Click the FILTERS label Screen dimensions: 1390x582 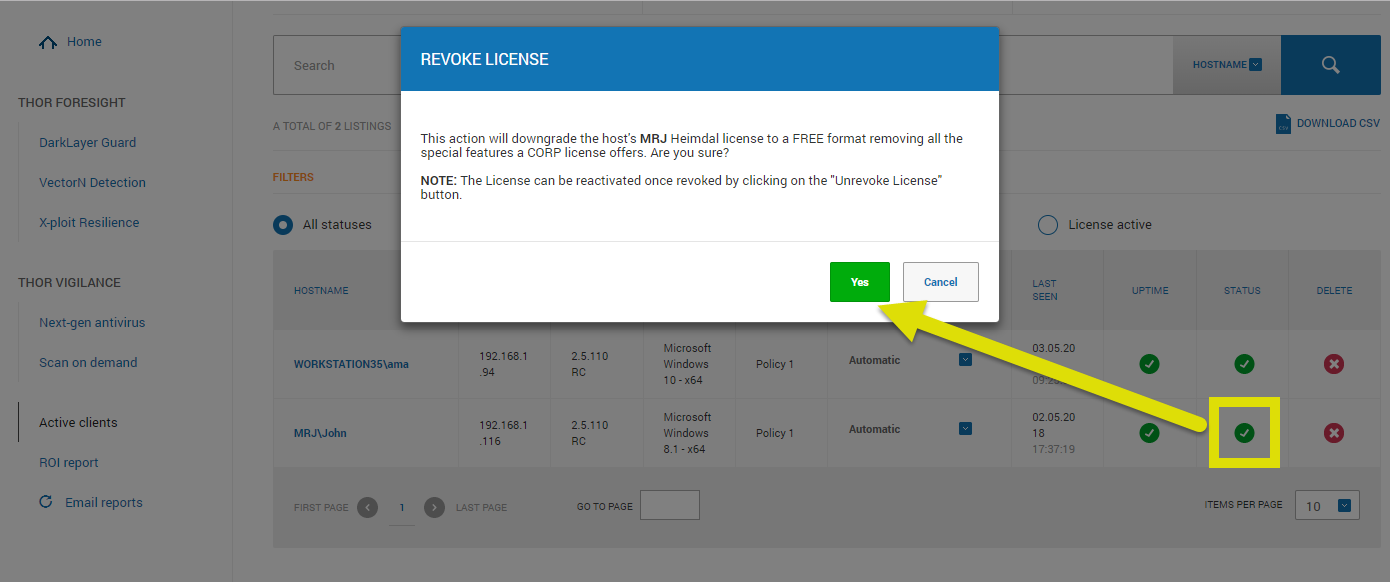point(293,177)
